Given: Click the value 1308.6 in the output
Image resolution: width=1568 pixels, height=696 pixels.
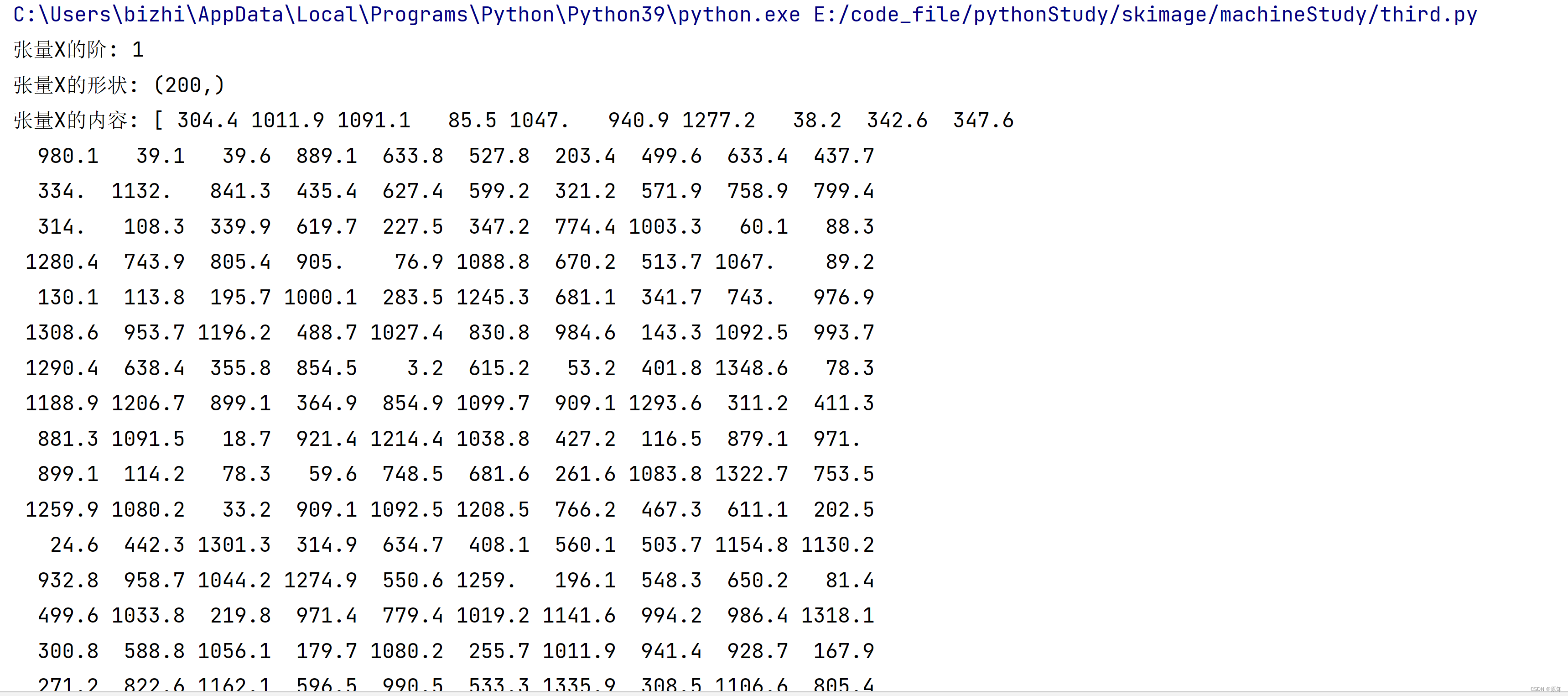Looking at the screenshot, I should pos(62,332).
